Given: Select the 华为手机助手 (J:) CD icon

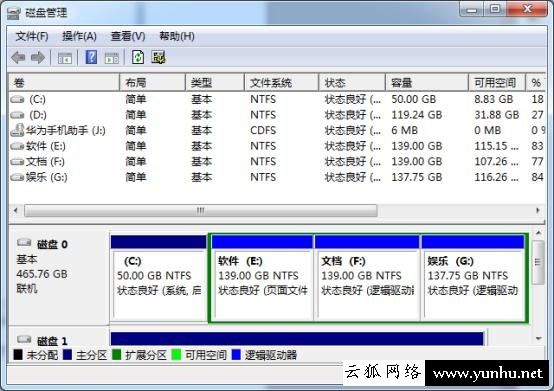Looking at the screenshot, I should point(17,130).
